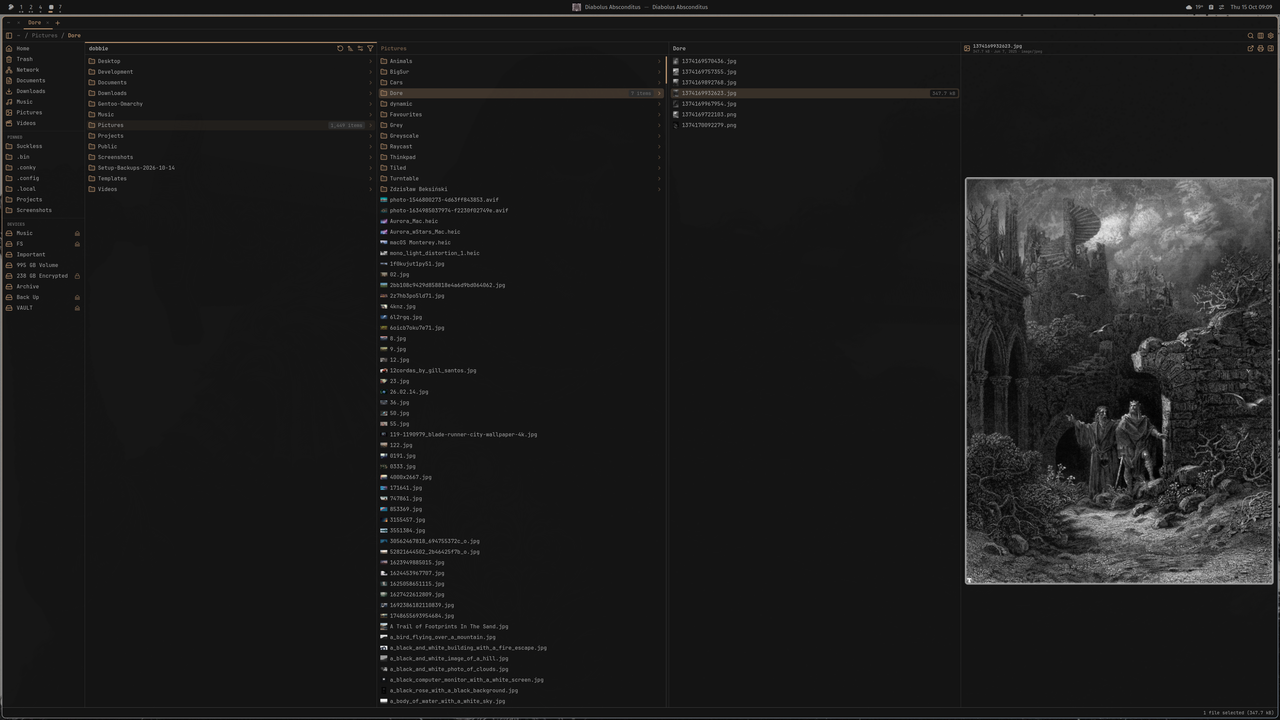The image size is (1280, 720).
Task: Click the sort order icon in dobbie header
Action: [x=350, y=48]
